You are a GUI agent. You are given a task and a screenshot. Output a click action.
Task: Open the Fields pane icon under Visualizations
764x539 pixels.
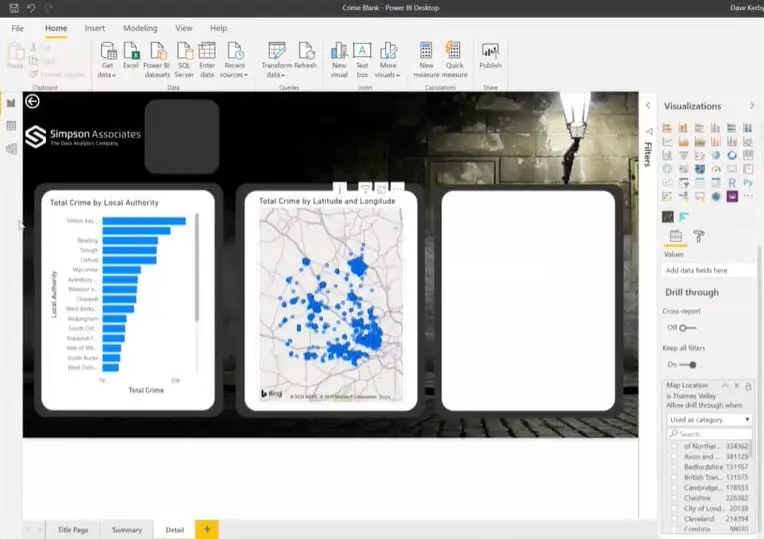[x=675, y=237]
